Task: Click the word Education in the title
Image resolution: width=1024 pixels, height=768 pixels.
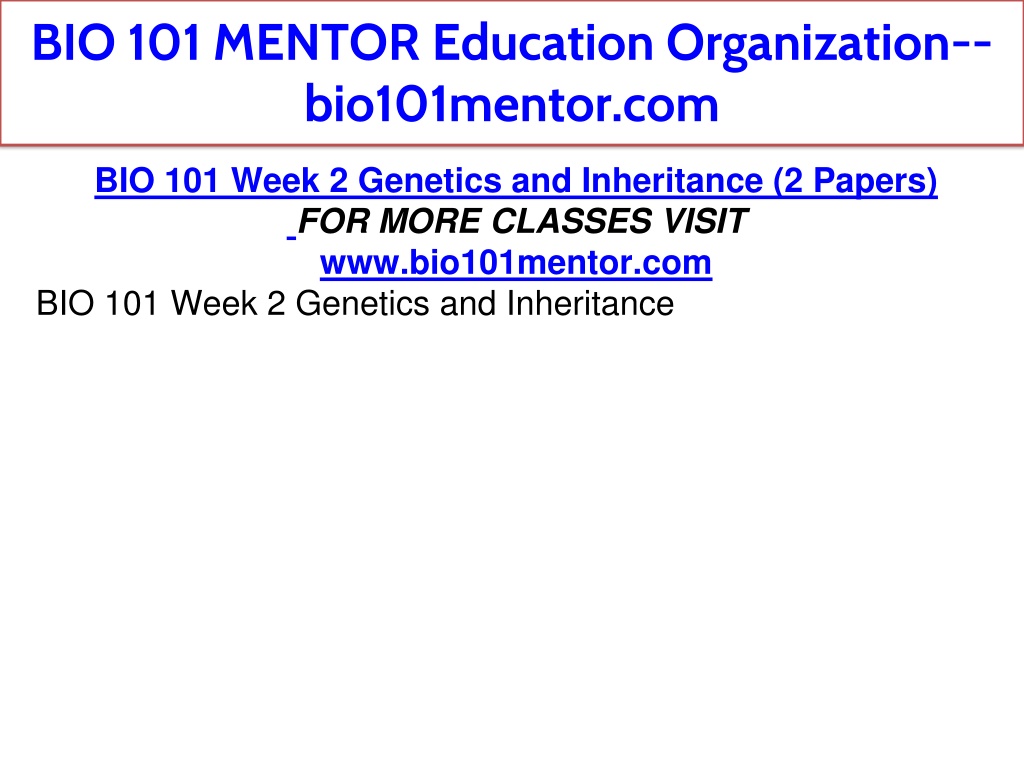Action: (x=543, y=43)
